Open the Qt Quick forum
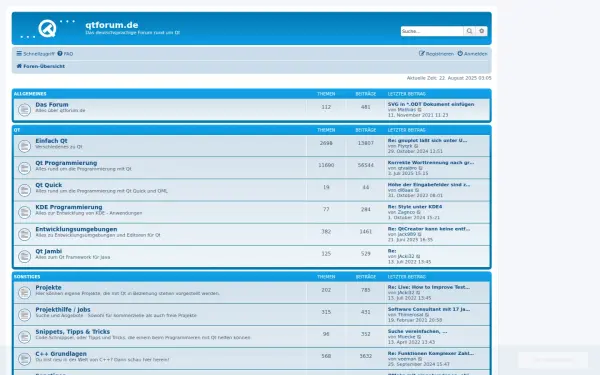Screen dimensions: 600x375 49,185
